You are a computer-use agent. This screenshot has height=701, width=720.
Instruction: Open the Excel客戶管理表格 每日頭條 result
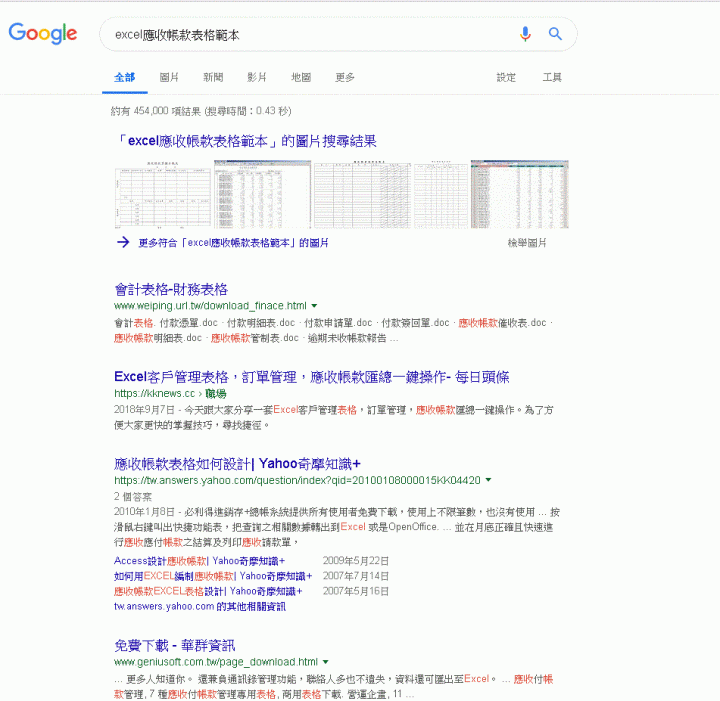[312, 377]
